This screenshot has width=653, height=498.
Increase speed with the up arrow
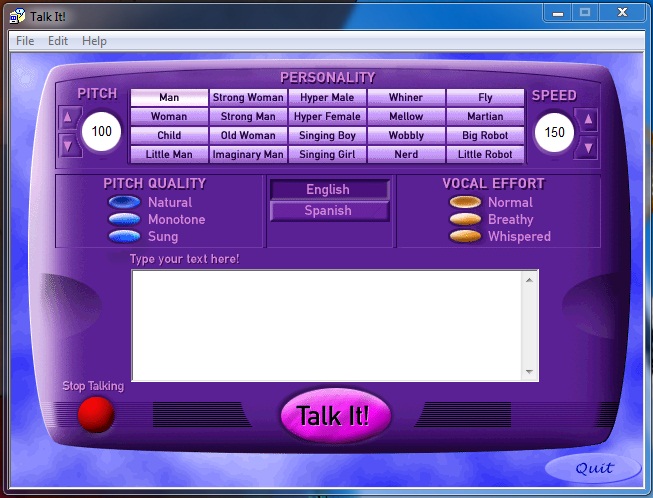point(588,120)
